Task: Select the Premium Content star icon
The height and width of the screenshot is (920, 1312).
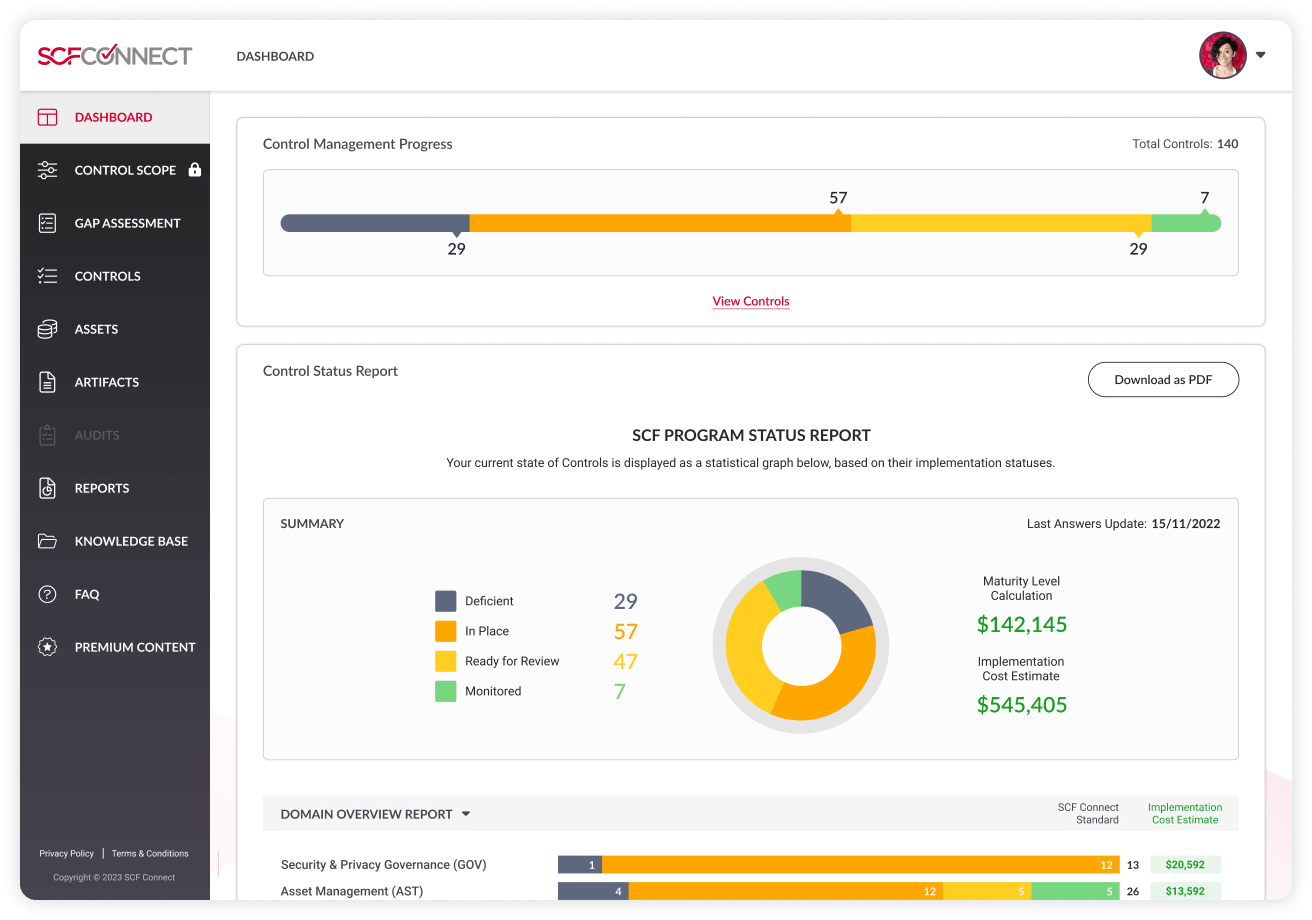Action: tap(47, 647)
